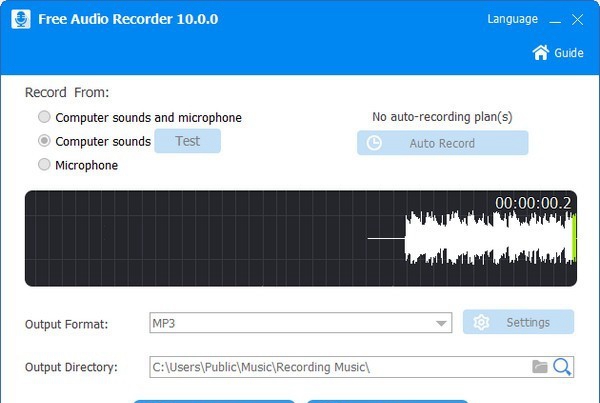Minimize the Free Audio Recorder window
Screen dimensions: 600x403
[555, 20]
